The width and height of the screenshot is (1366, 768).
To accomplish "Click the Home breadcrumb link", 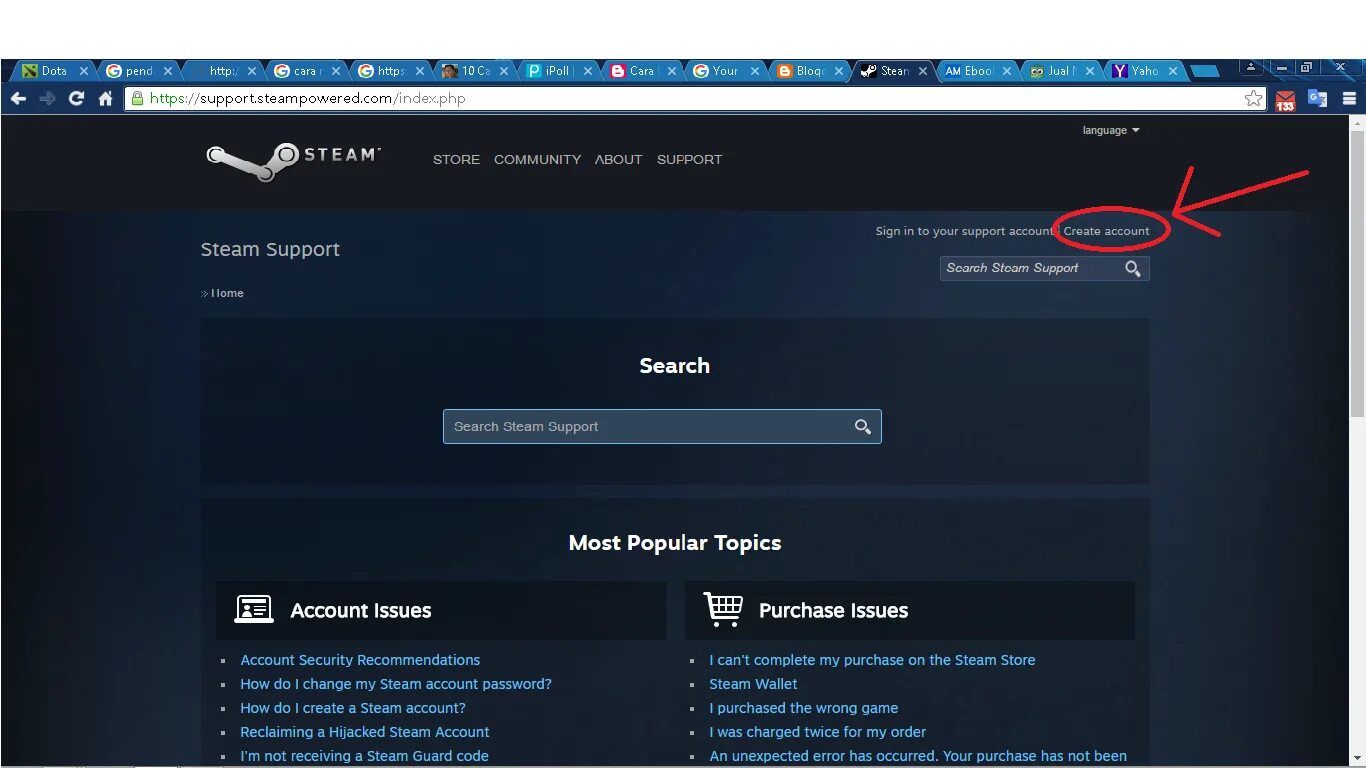I will click(x=227, y=293).
